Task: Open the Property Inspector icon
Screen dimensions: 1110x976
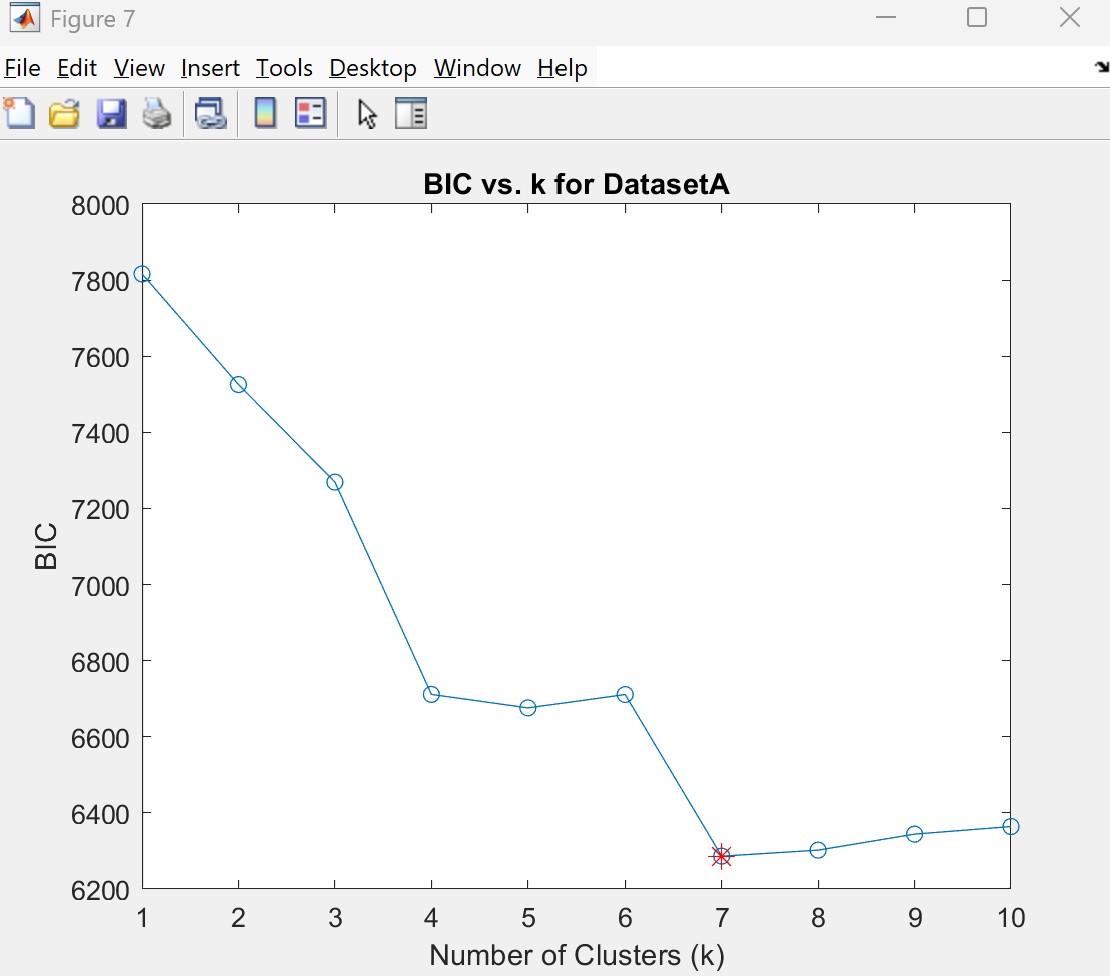Action: [x=411, y=113]
